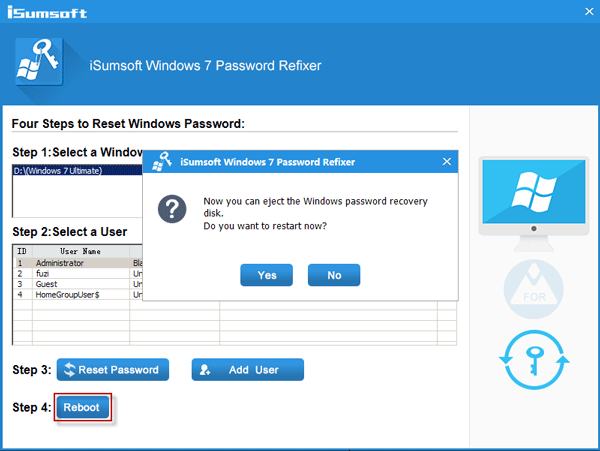Select the fuzi user row
The width and height of the screenshot is (600, 451).
click(x=78, y=274)
